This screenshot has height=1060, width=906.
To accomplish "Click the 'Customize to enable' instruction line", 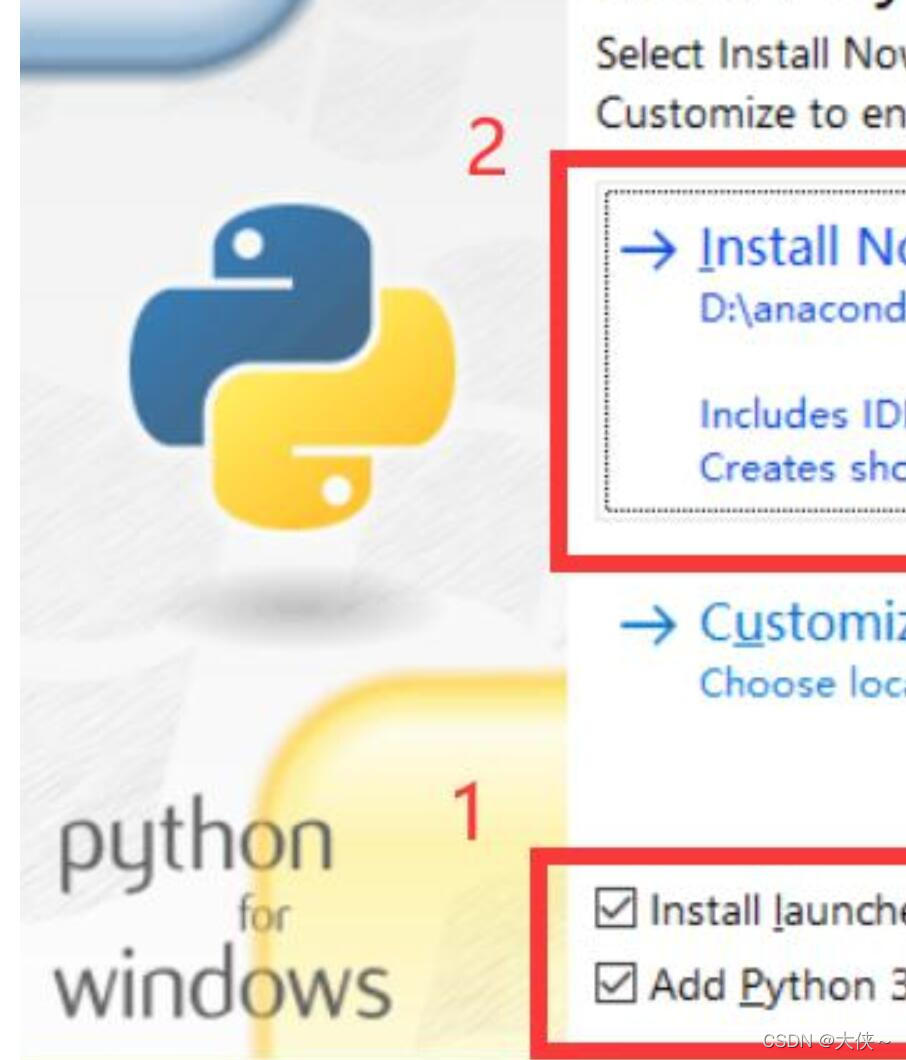I will (750, 113).
